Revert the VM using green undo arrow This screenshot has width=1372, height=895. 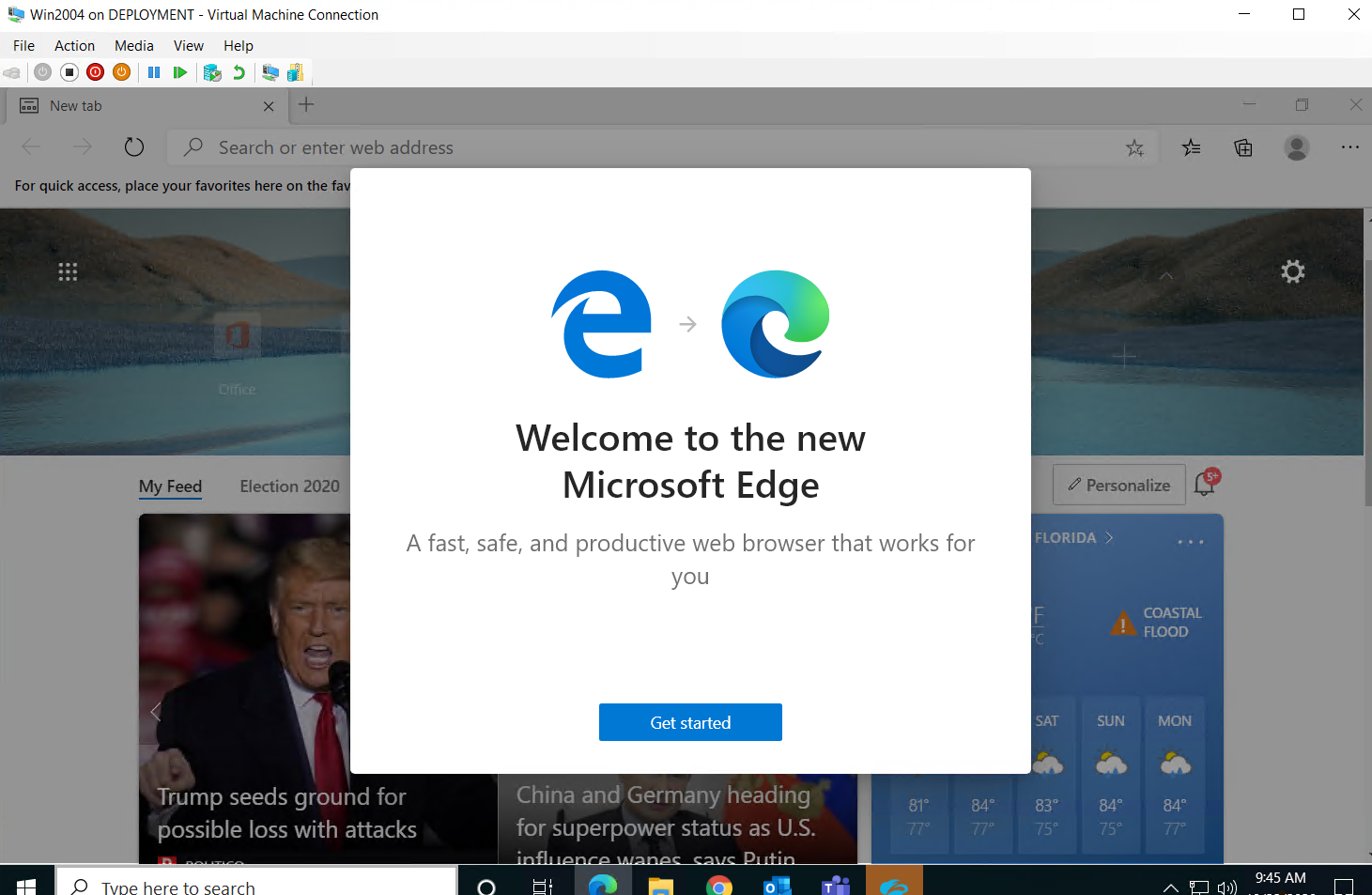tap(239, 72)
